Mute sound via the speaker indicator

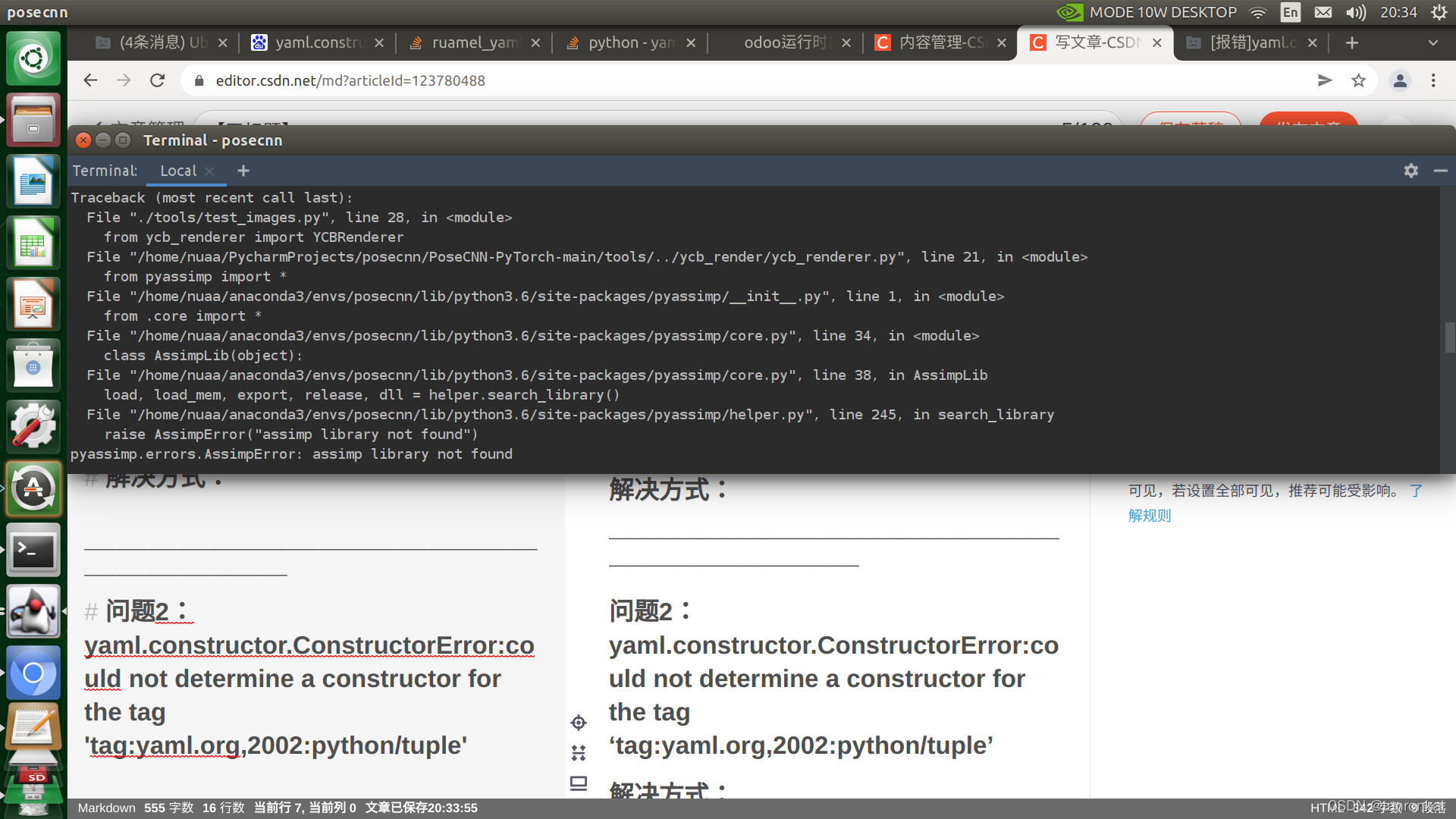tap(1356, 12)
